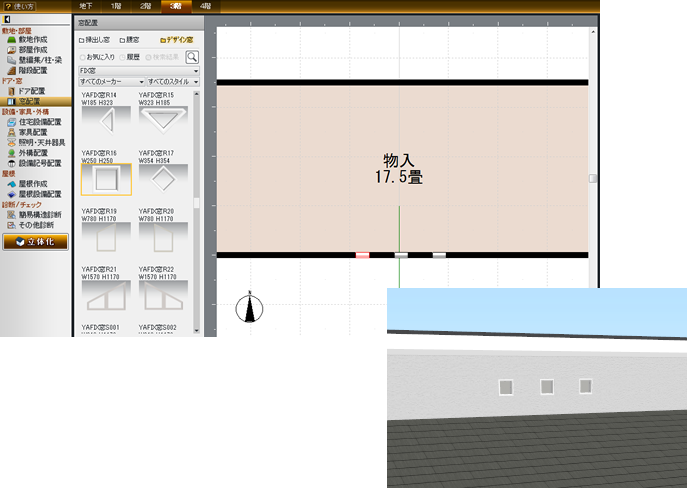Select the 壁編集/柱・梁 wall editing tool

pyautogui.click(x=35, y=60)
